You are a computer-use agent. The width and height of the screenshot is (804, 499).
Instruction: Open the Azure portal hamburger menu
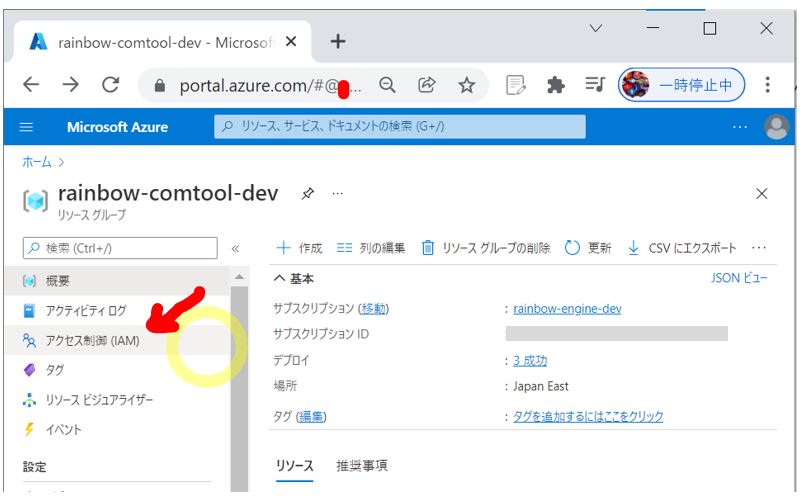(x=26, y=127)
